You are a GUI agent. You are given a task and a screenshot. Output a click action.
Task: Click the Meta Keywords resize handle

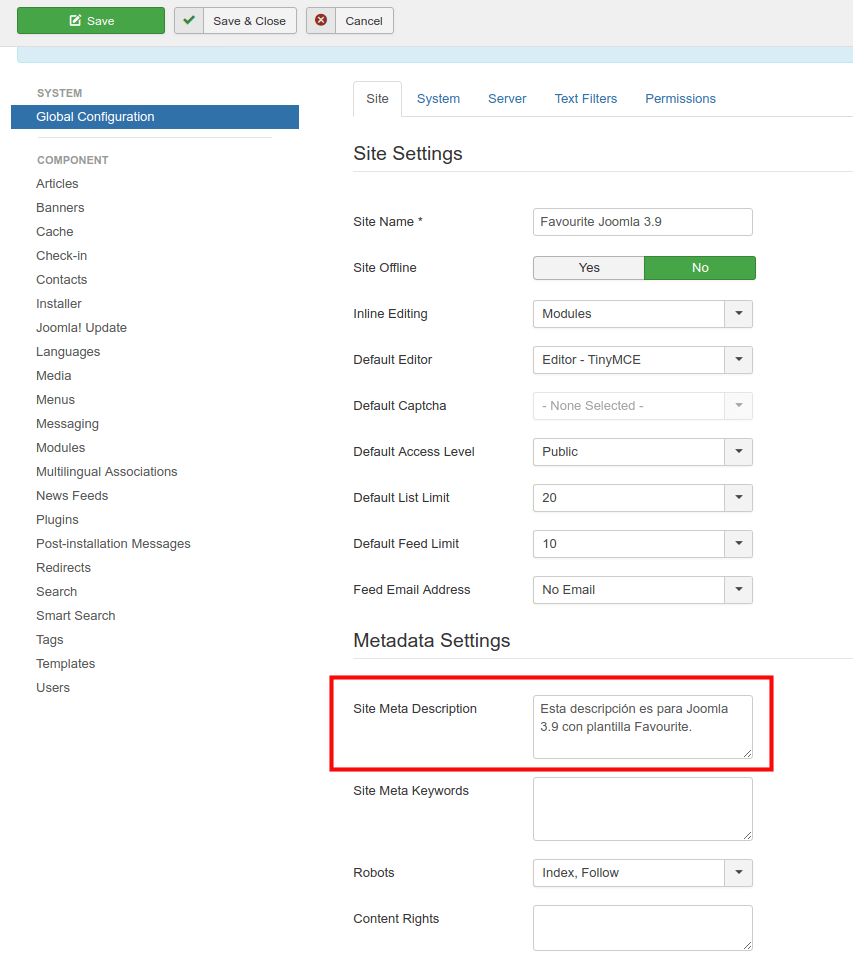747,836
